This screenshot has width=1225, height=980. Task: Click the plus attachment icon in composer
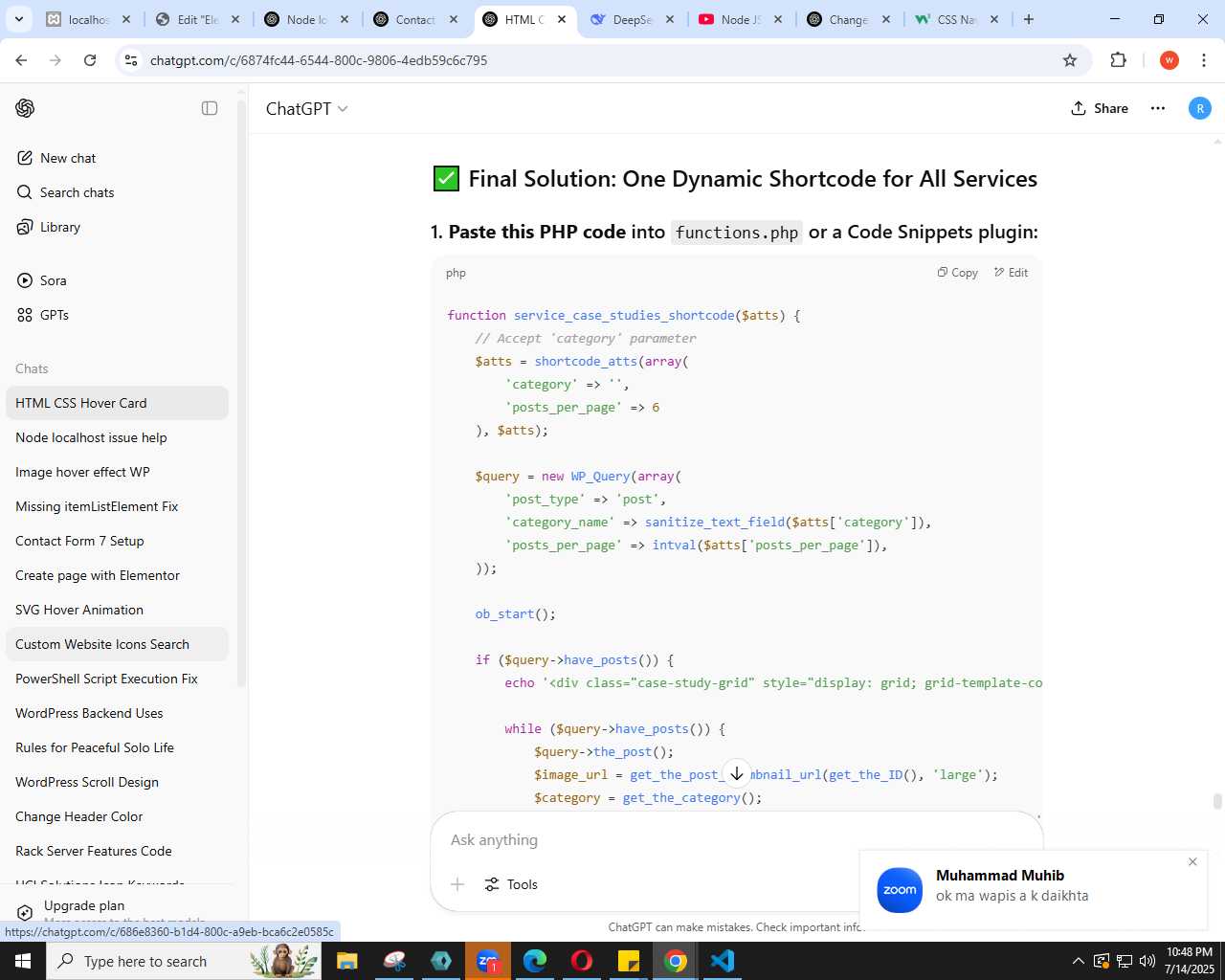(457, 884)
